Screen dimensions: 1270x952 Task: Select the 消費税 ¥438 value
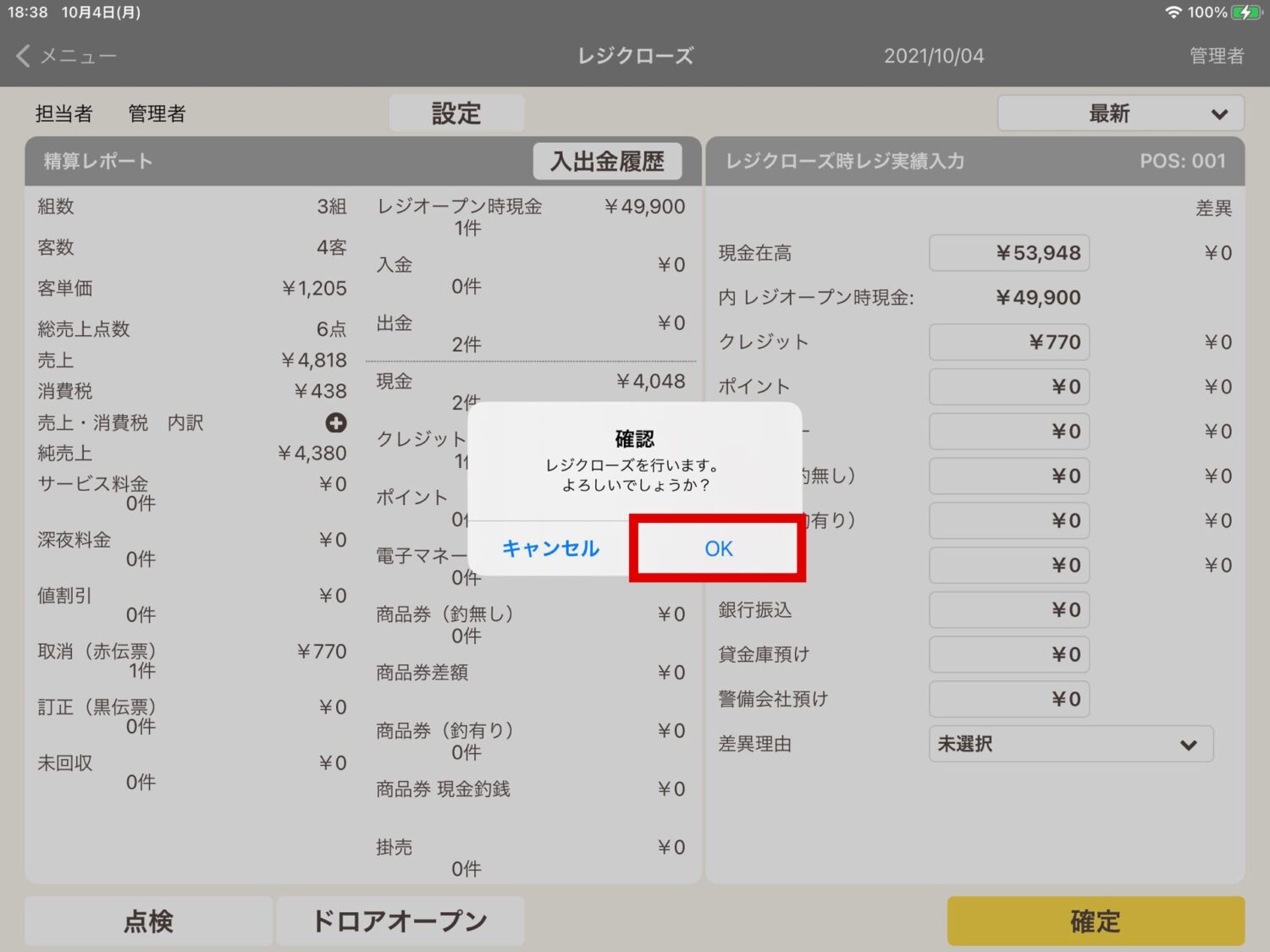tap(320, 391)
